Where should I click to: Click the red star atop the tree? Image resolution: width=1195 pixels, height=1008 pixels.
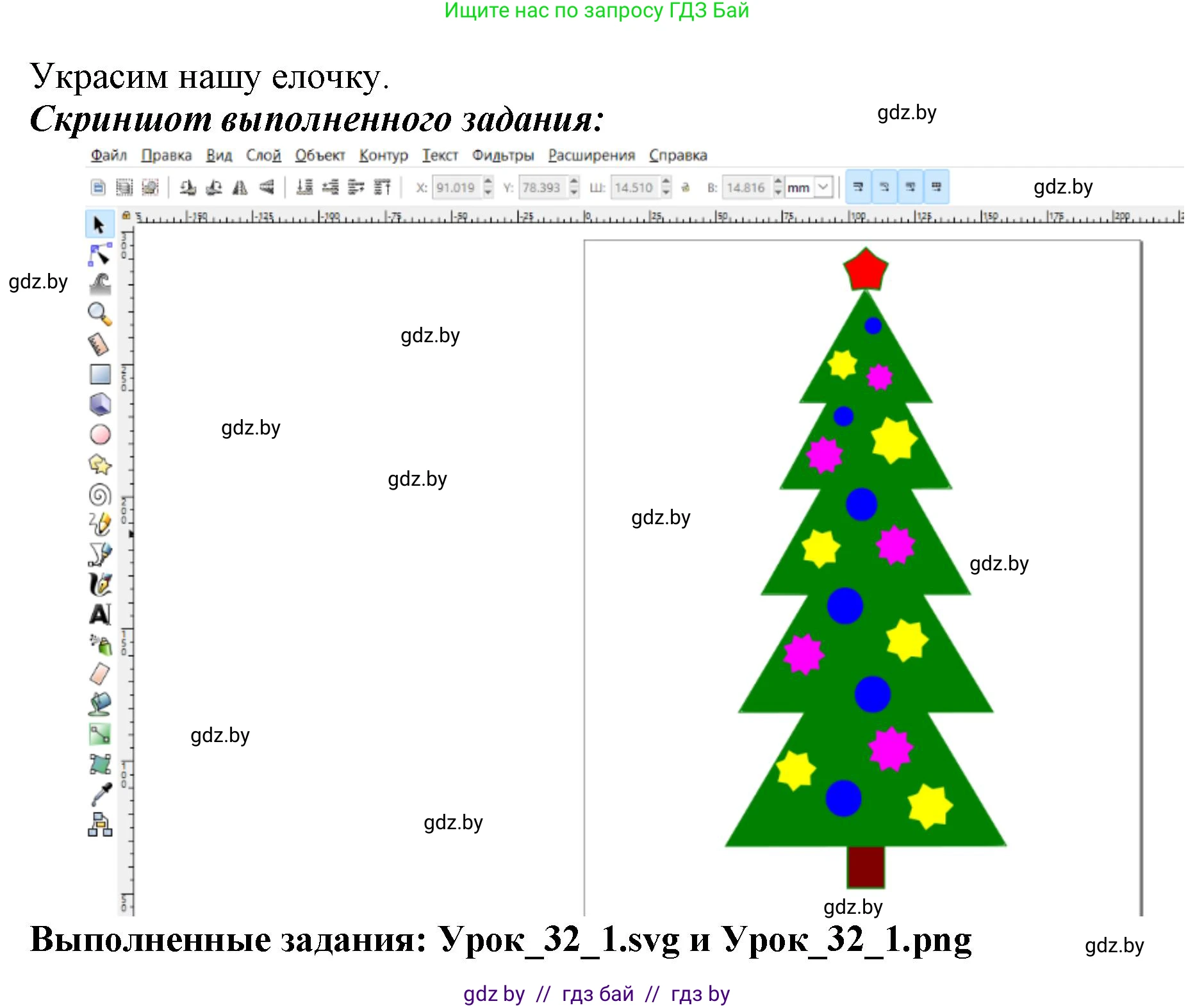click(x=865, y=270)
